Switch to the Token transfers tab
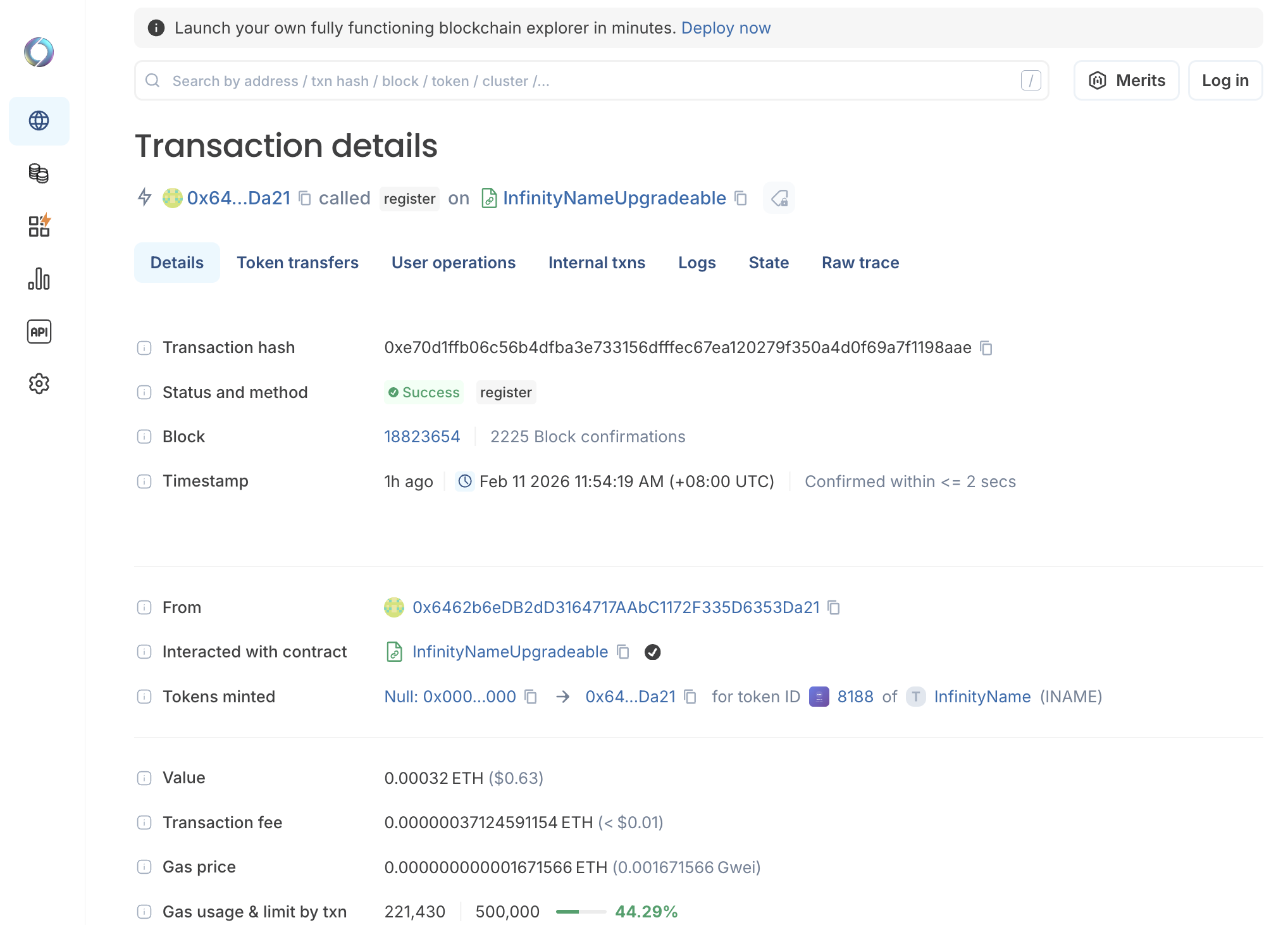The height and width of the screenshot is (925, 1288). tap(298, 262)
